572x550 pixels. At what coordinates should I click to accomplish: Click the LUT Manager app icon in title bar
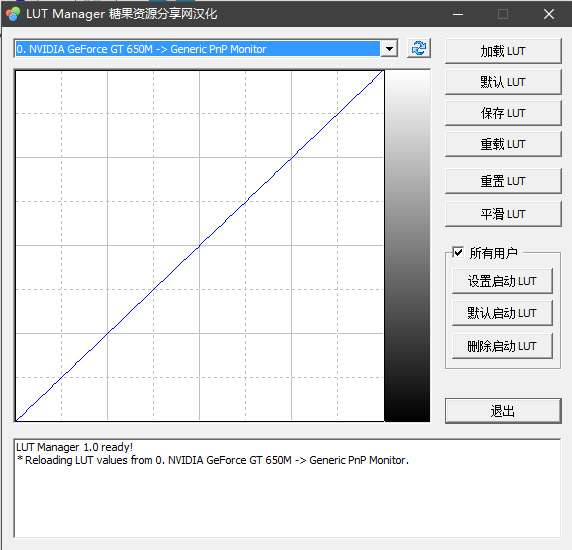tap(13, 14)
